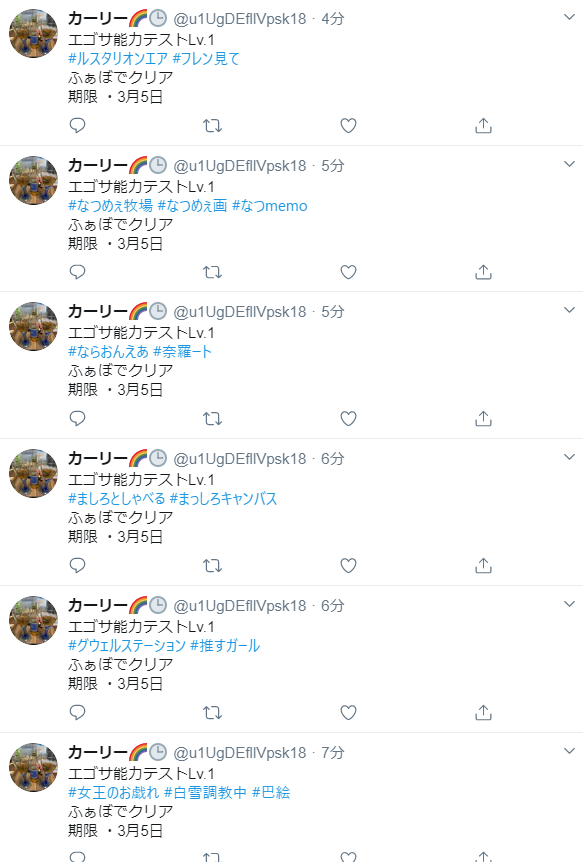Open the options chevron on the 4分 tweet
Viewport: 583px width, 862px height.
pyautogui.click(x=569, y=18)
